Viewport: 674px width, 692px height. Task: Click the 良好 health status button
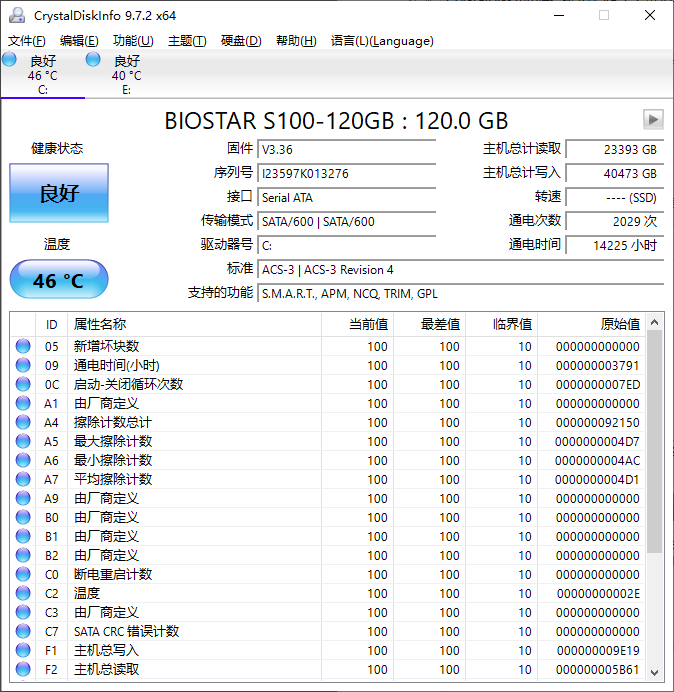pyautogui.click(x=59, y=193)
